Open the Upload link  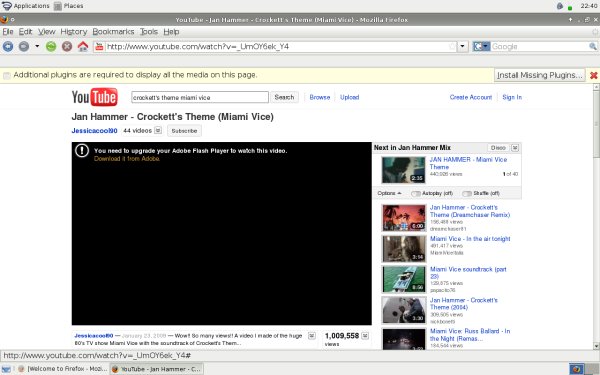point(349,97)
